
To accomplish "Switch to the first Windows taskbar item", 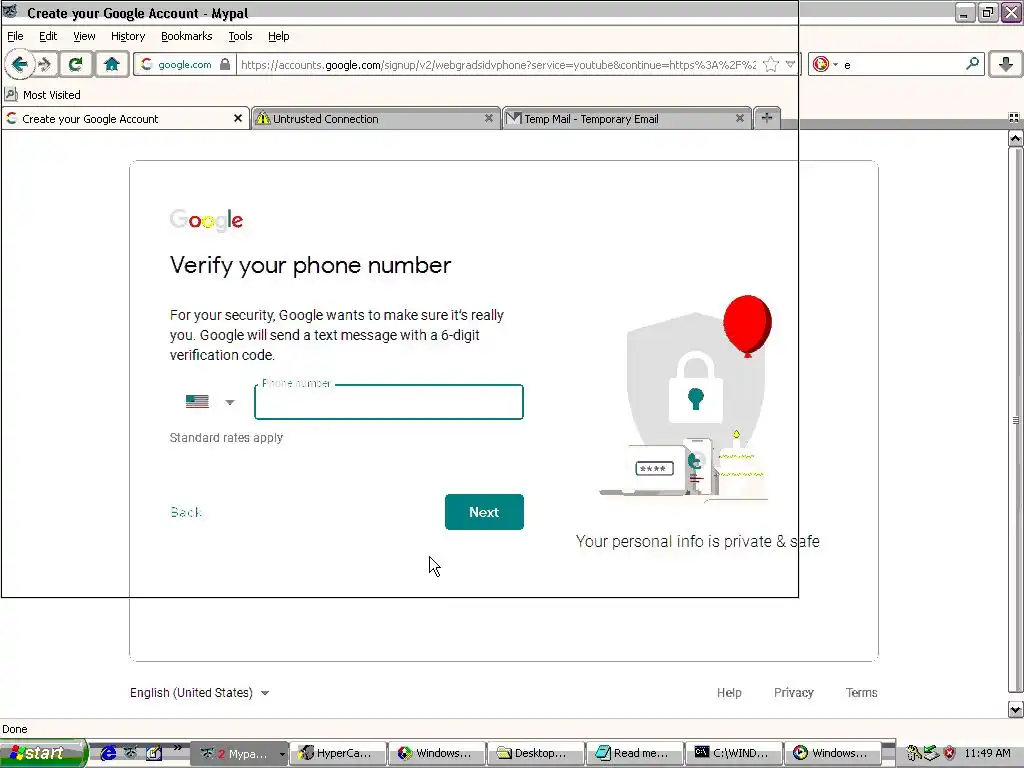I will 438,753.
